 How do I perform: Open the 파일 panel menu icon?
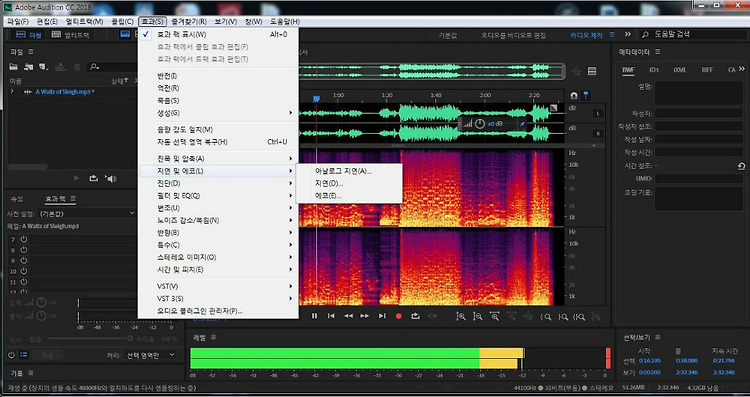(31, 52)
